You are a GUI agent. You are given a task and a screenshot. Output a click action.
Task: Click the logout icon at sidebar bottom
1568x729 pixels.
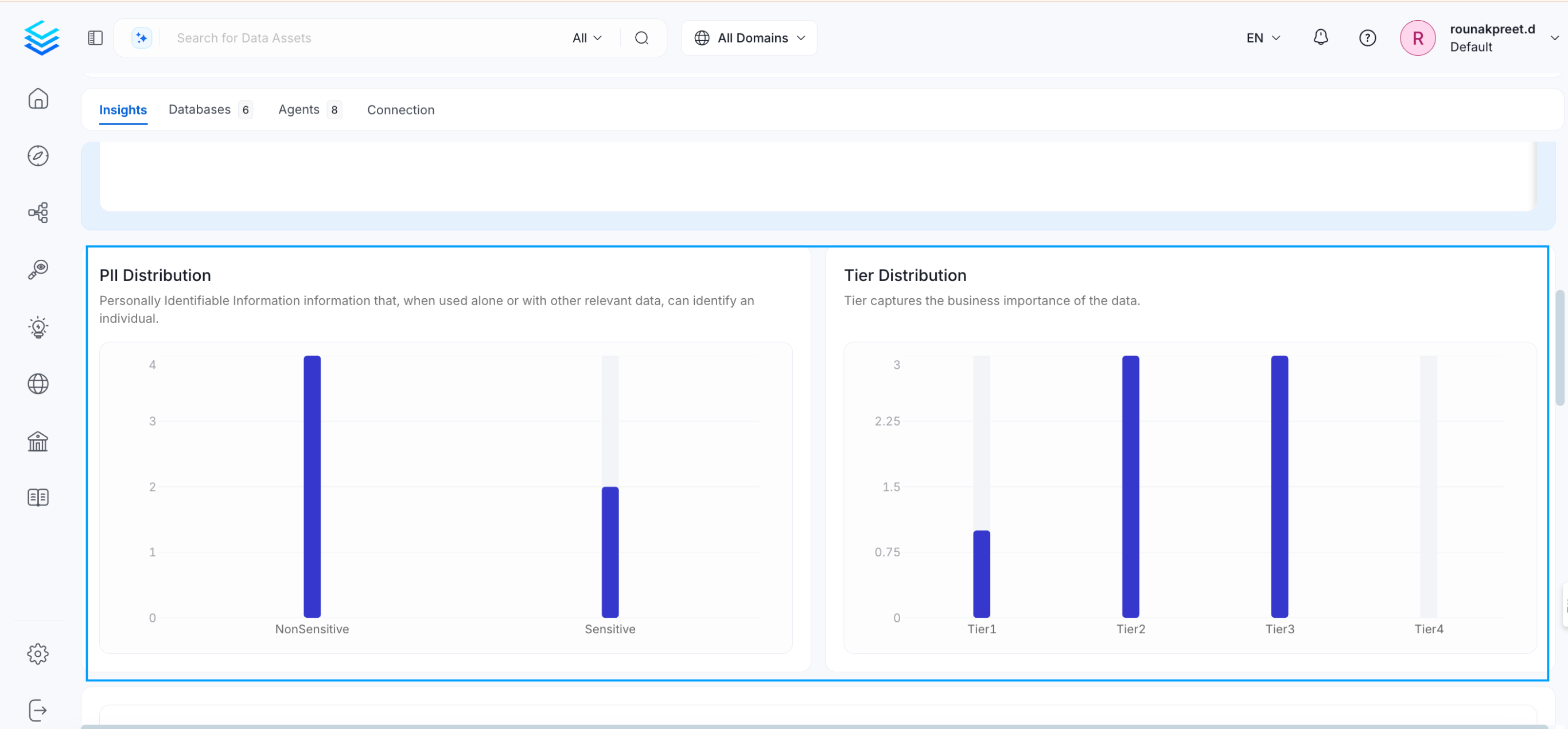click(38, 709)
